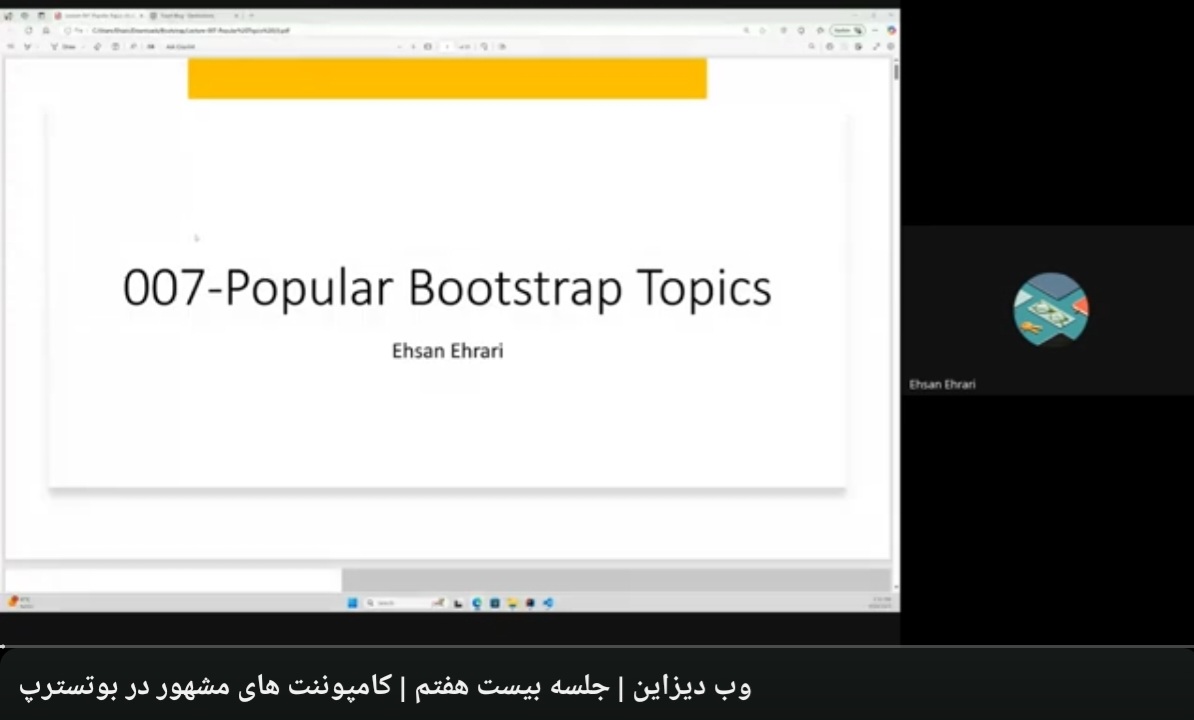Viewport: 1194px width, 720px height.
Task: Open the Copilot sidebar icon in the browser
Action: (x=891, y=31)
